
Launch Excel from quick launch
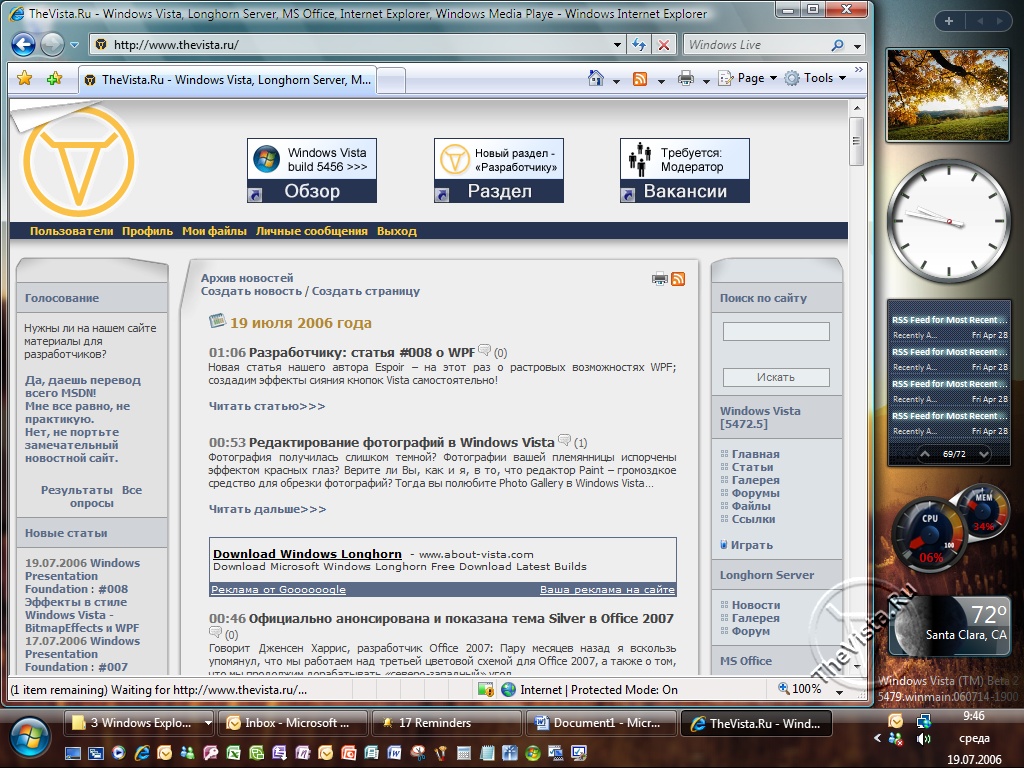click(233, 753)
